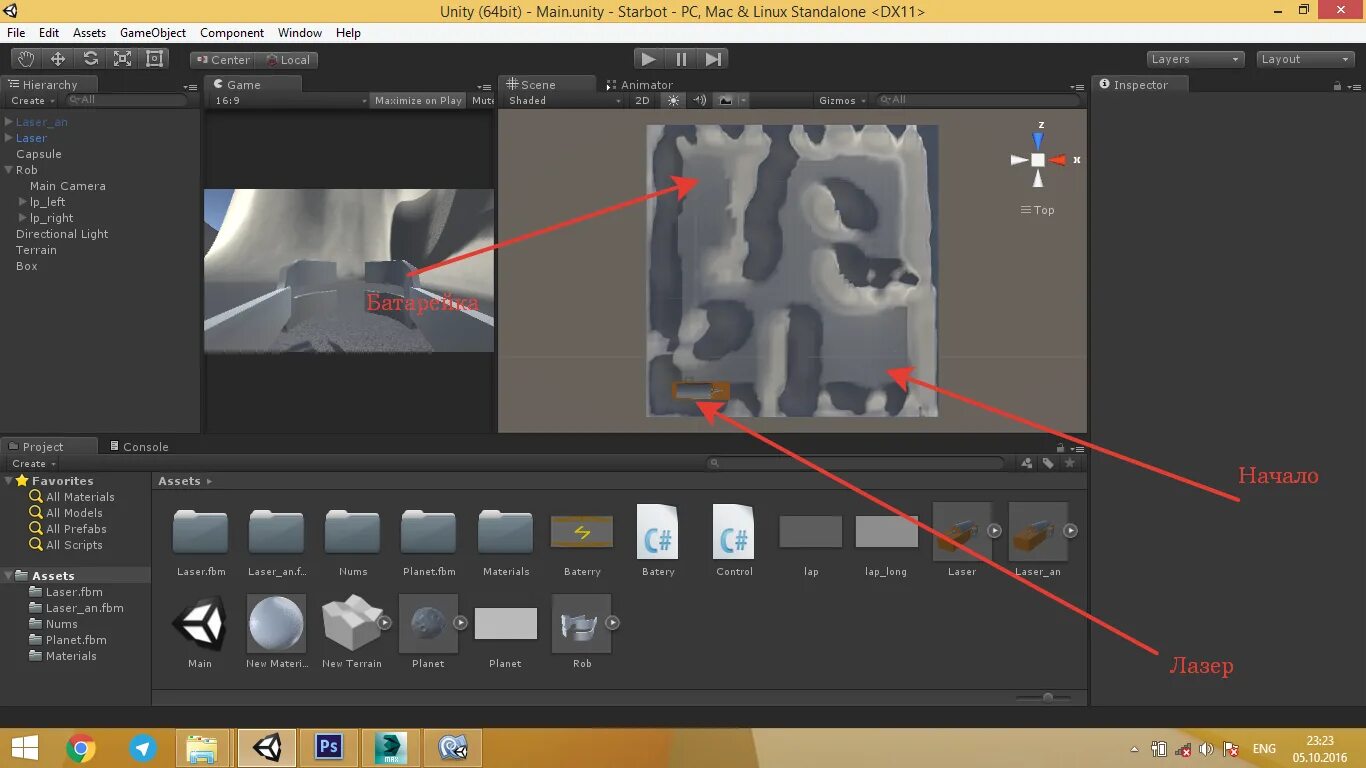1366x768 pixels.
Task: Open the Gizmos dropdown
Action: pyautogui.click(x=842, y=100)
